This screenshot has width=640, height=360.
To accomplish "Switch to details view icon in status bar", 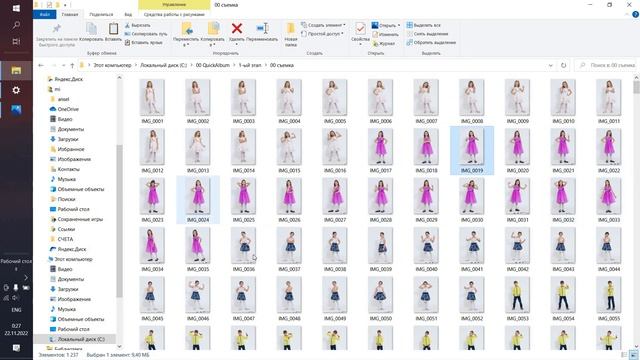I will click(624, 355).
